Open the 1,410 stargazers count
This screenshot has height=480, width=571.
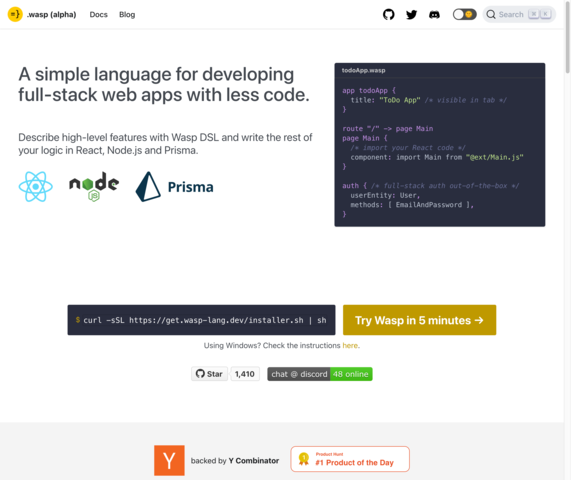[245, 374]
